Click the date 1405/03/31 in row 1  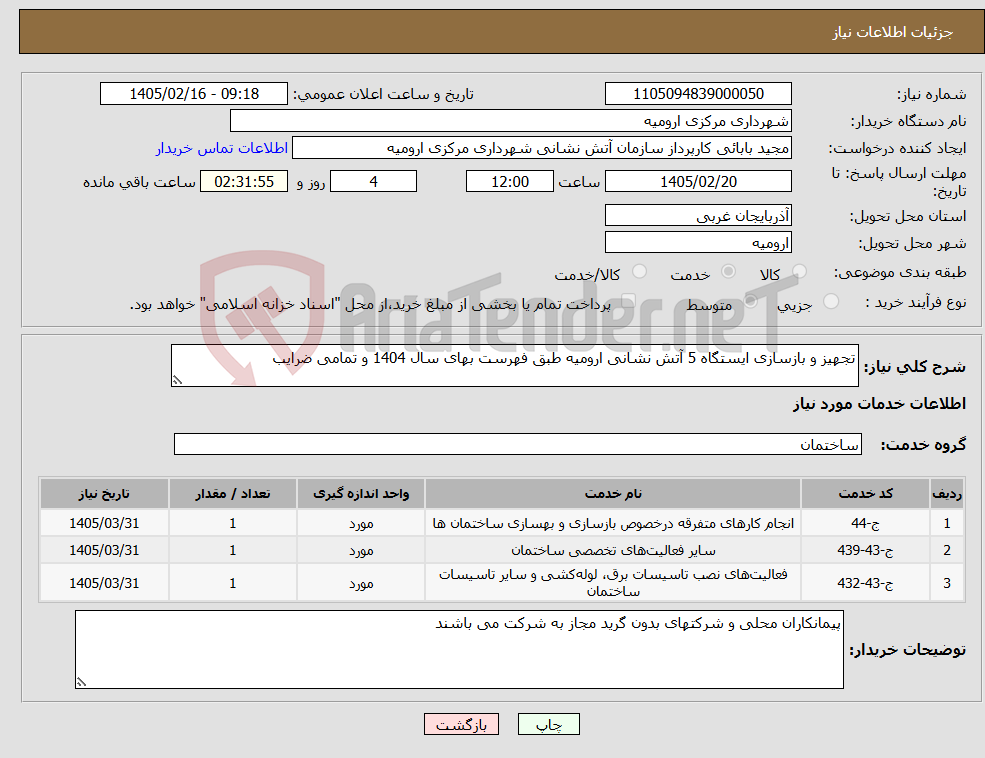click(x=104, y=522)
